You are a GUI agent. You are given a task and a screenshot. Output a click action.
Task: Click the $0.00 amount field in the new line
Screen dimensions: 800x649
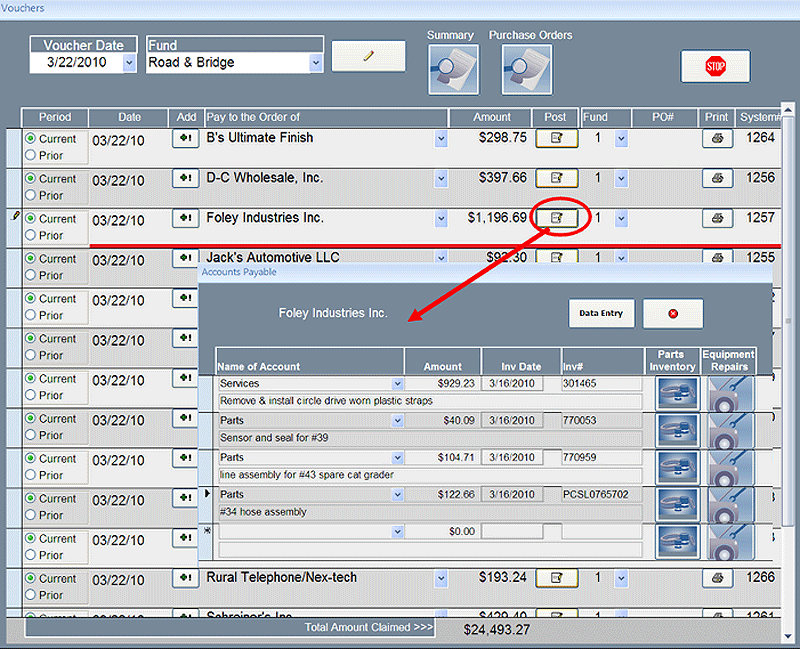coord(442,532)
